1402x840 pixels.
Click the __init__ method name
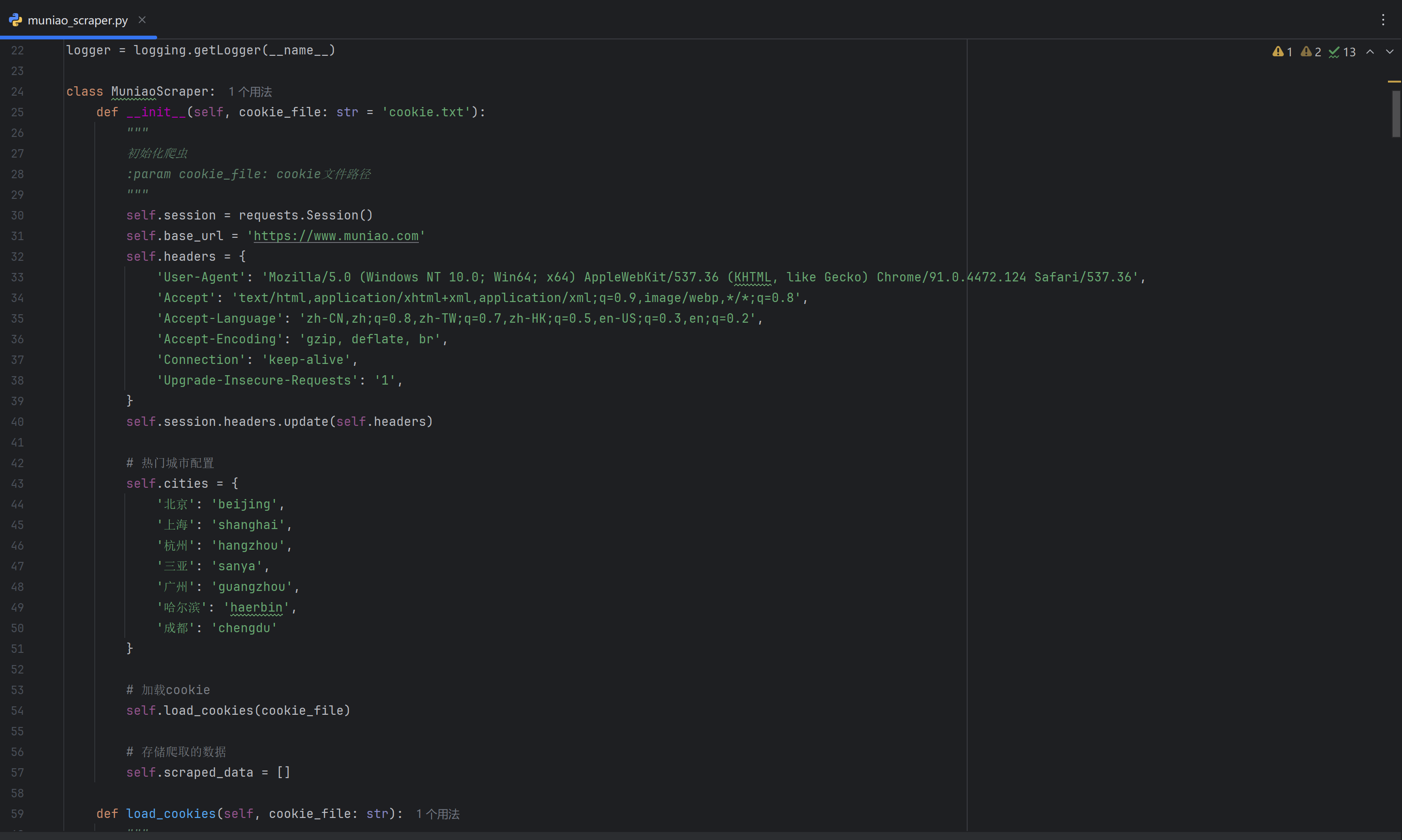pos(156,112)
